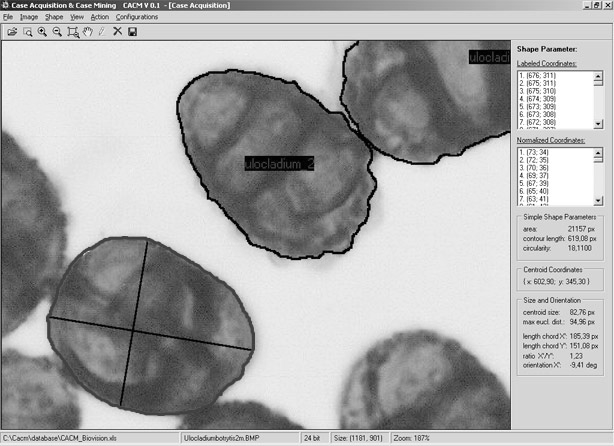The image size is (614, 446).
Task: Click the Zoom Out magnifier icon
Action: pyautogui.click(x=57, y=32)
